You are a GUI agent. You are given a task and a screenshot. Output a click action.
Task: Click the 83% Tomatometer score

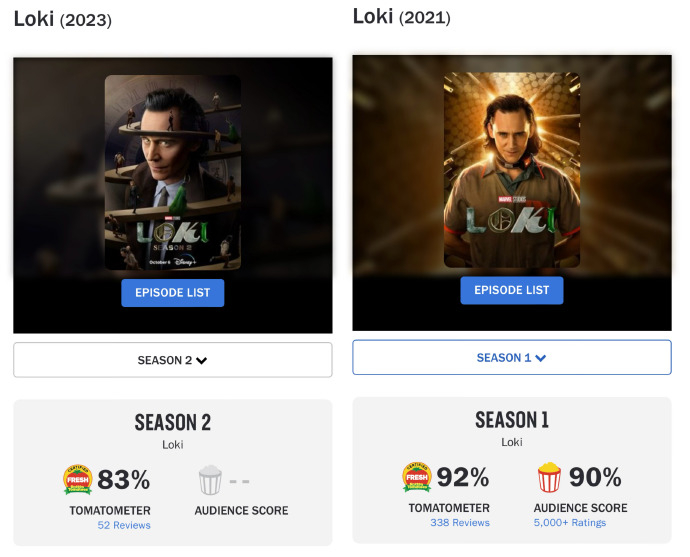click(x=123, y=481)
